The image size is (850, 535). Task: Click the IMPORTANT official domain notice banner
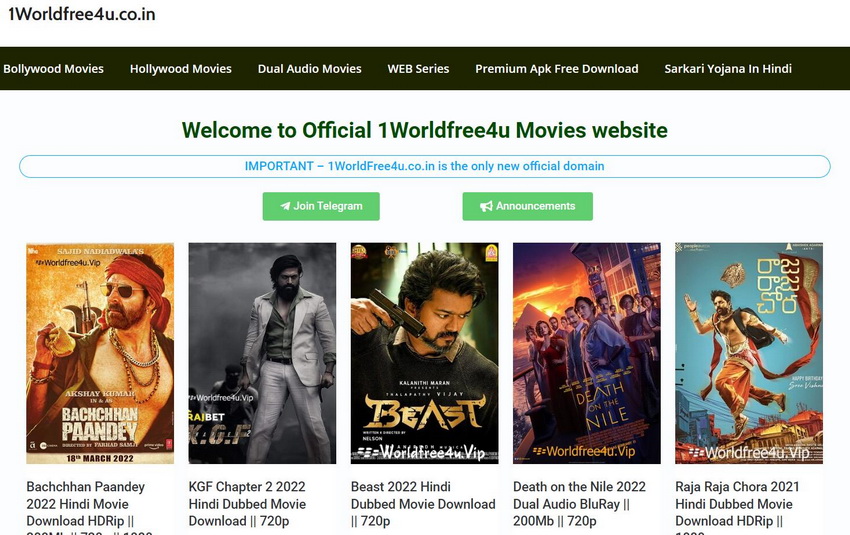424,166
